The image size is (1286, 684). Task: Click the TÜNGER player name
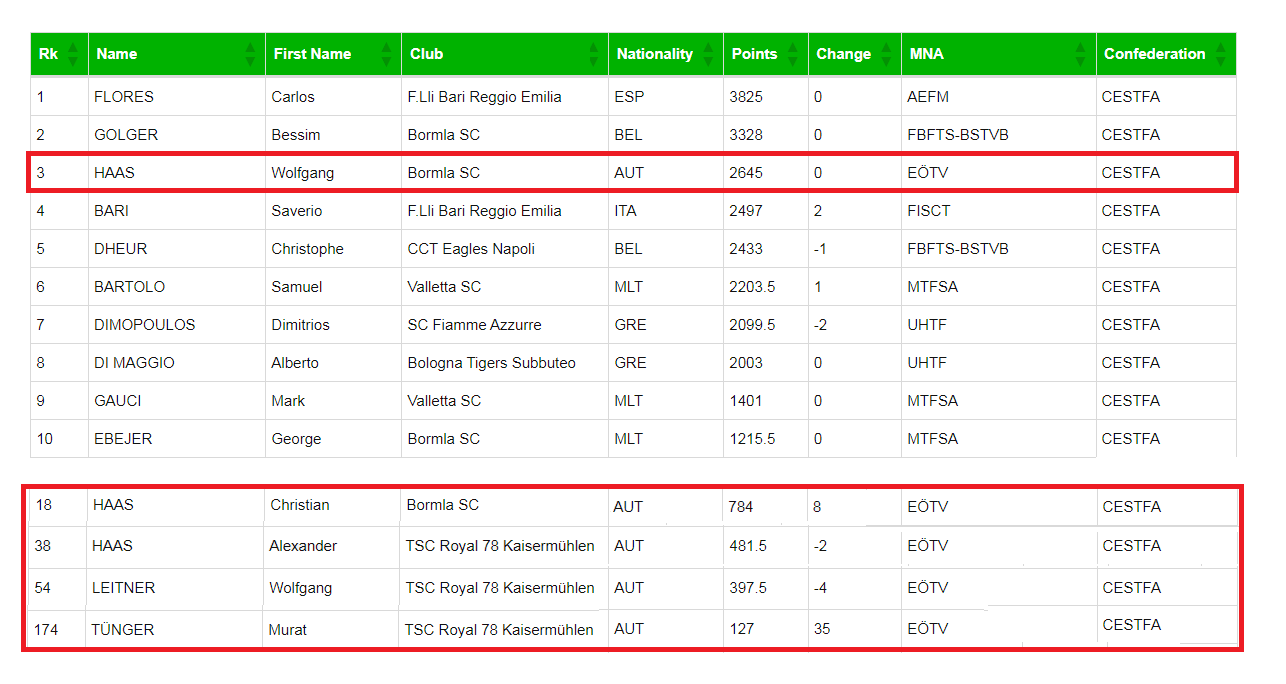click(123, 630)
